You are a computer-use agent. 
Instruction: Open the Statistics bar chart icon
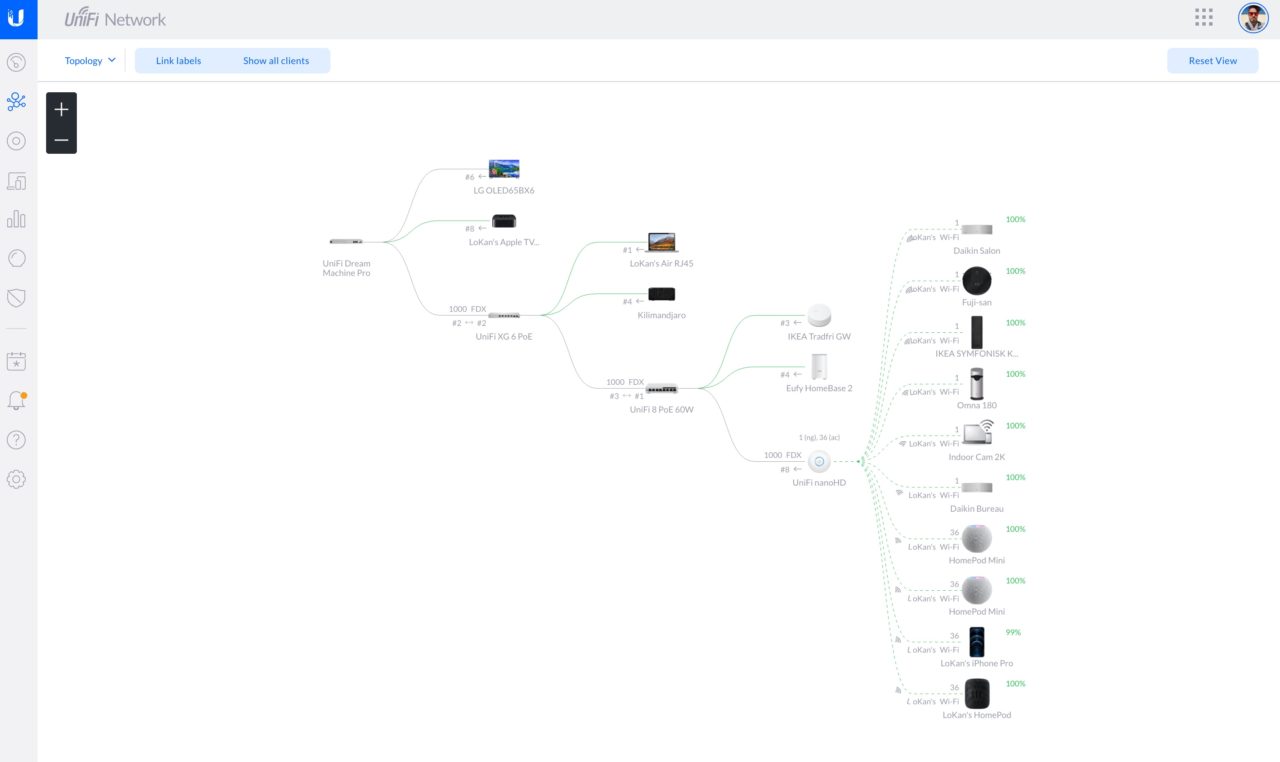pos(16,219)
